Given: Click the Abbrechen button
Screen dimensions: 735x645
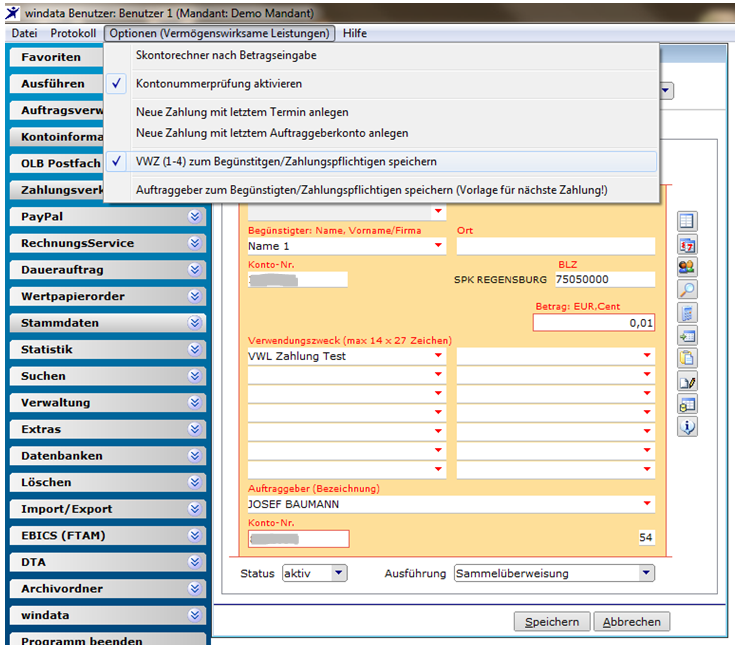Looking at the screenshot, I should [631, 622].
